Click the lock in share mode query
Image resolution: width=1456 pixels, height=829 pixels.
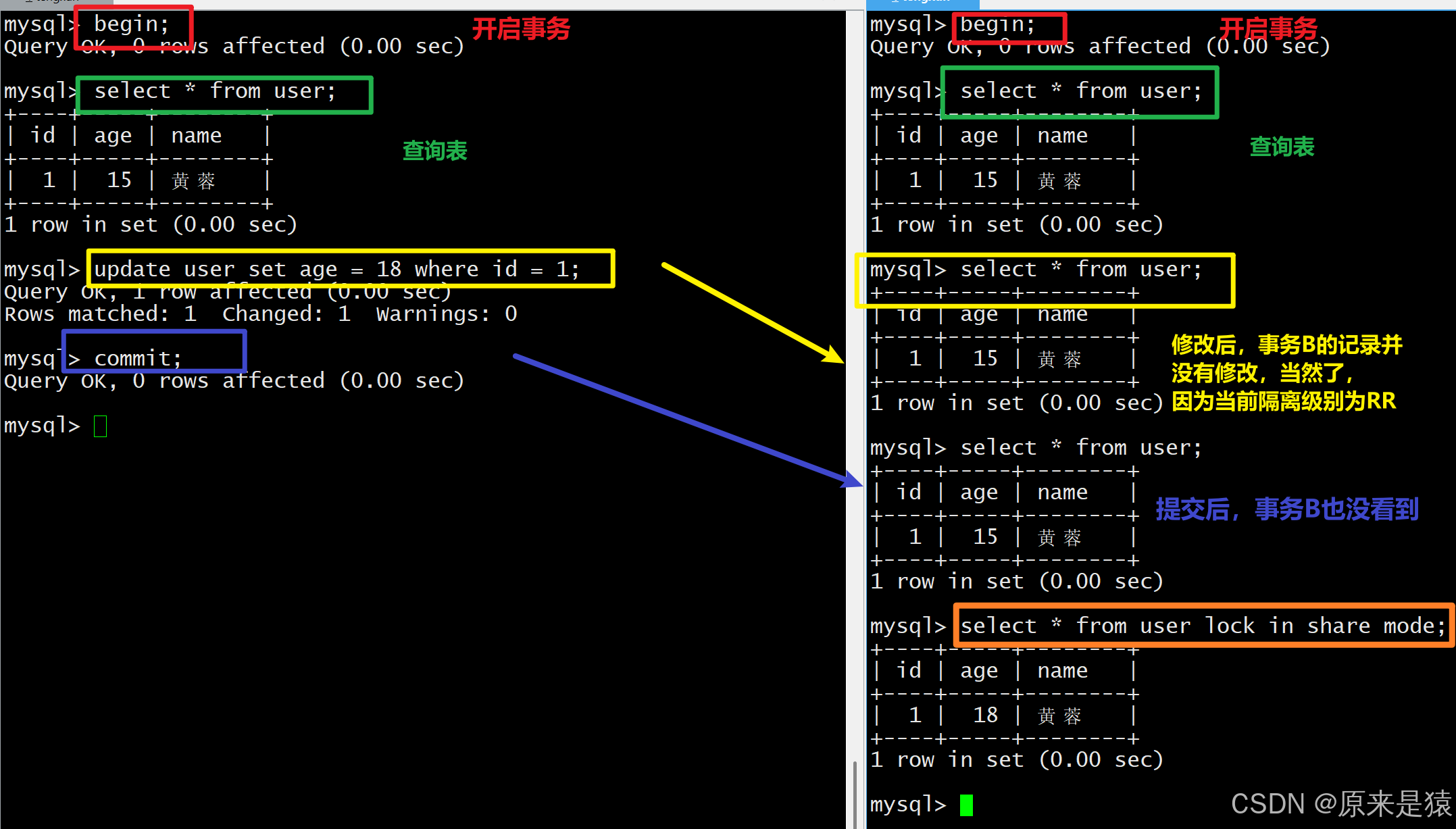click(x=1202, y=626)
